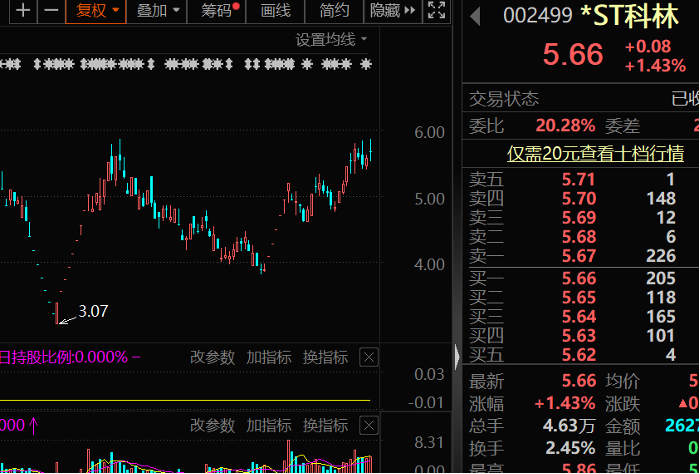Enter fullscreen chart mode icon
Screen dimensions: 700x474
(436, 10)
